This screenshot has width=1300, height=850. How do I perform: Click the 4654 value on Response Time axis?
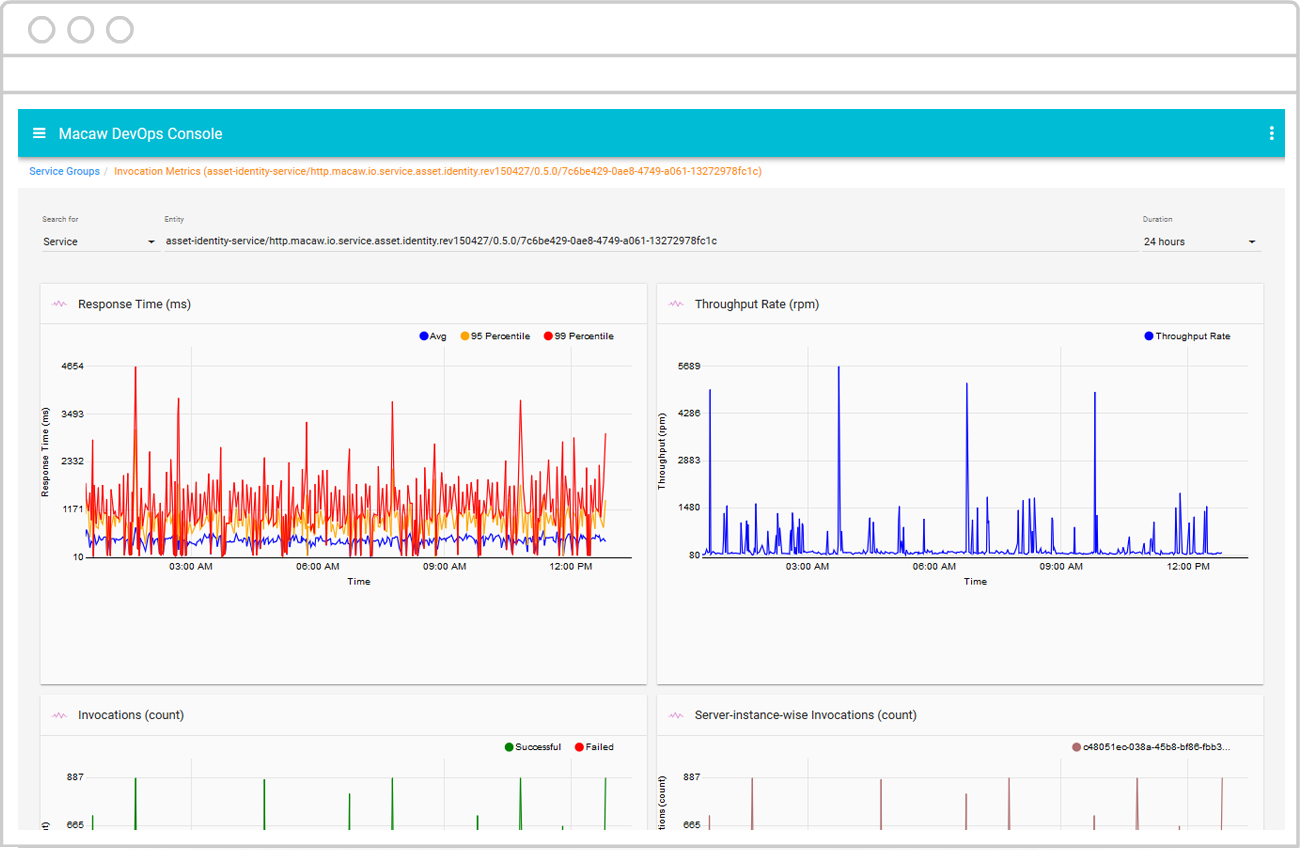(72, 366)
